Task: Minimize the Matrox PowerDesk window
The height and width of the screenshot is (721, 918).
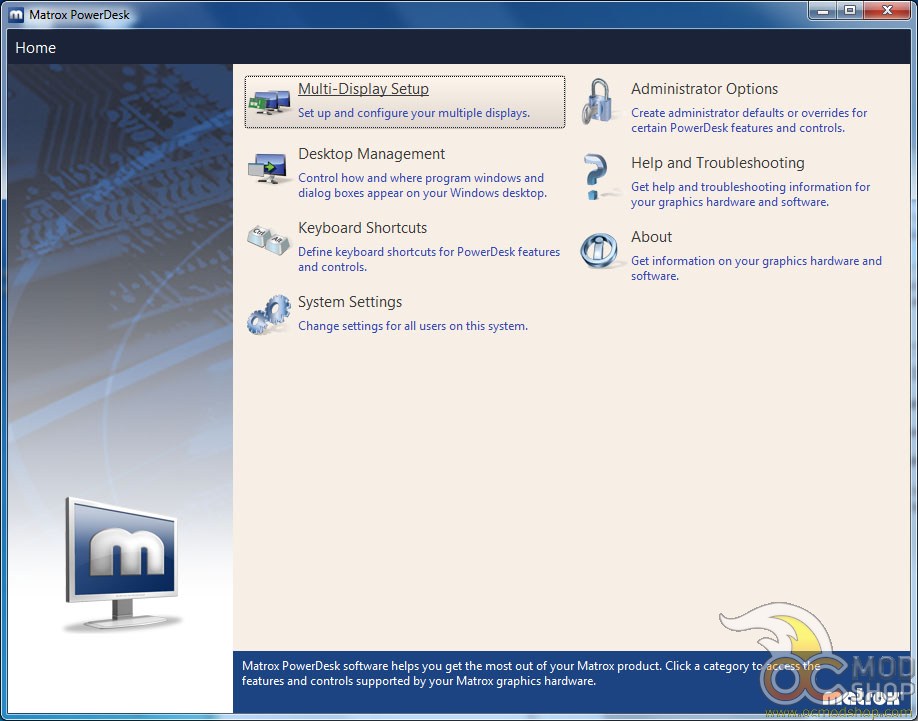Action: click(824, 10)
